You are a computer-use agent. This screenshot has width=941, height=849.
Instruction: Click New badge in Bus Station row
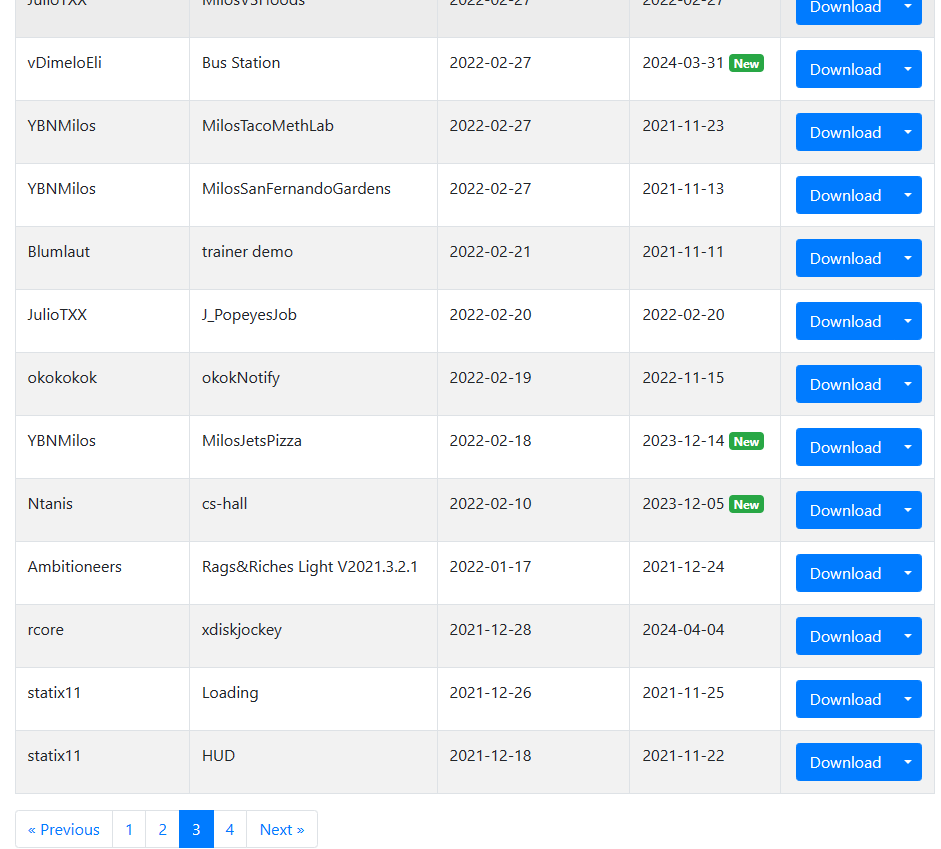pyautogui.click(x=746, y=64)
